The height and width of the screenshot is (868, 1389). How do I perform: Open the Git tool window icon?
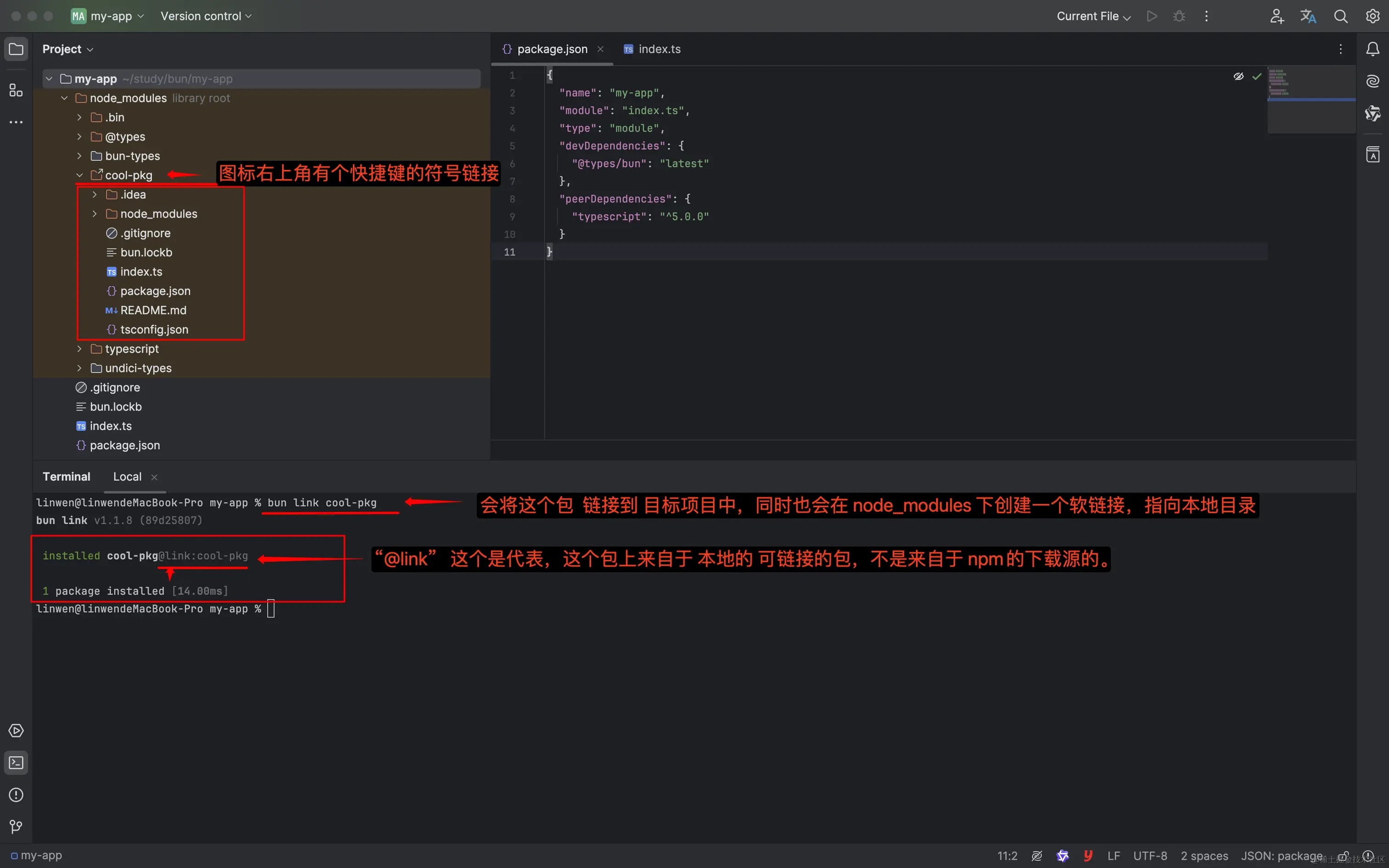pos(16,827)
